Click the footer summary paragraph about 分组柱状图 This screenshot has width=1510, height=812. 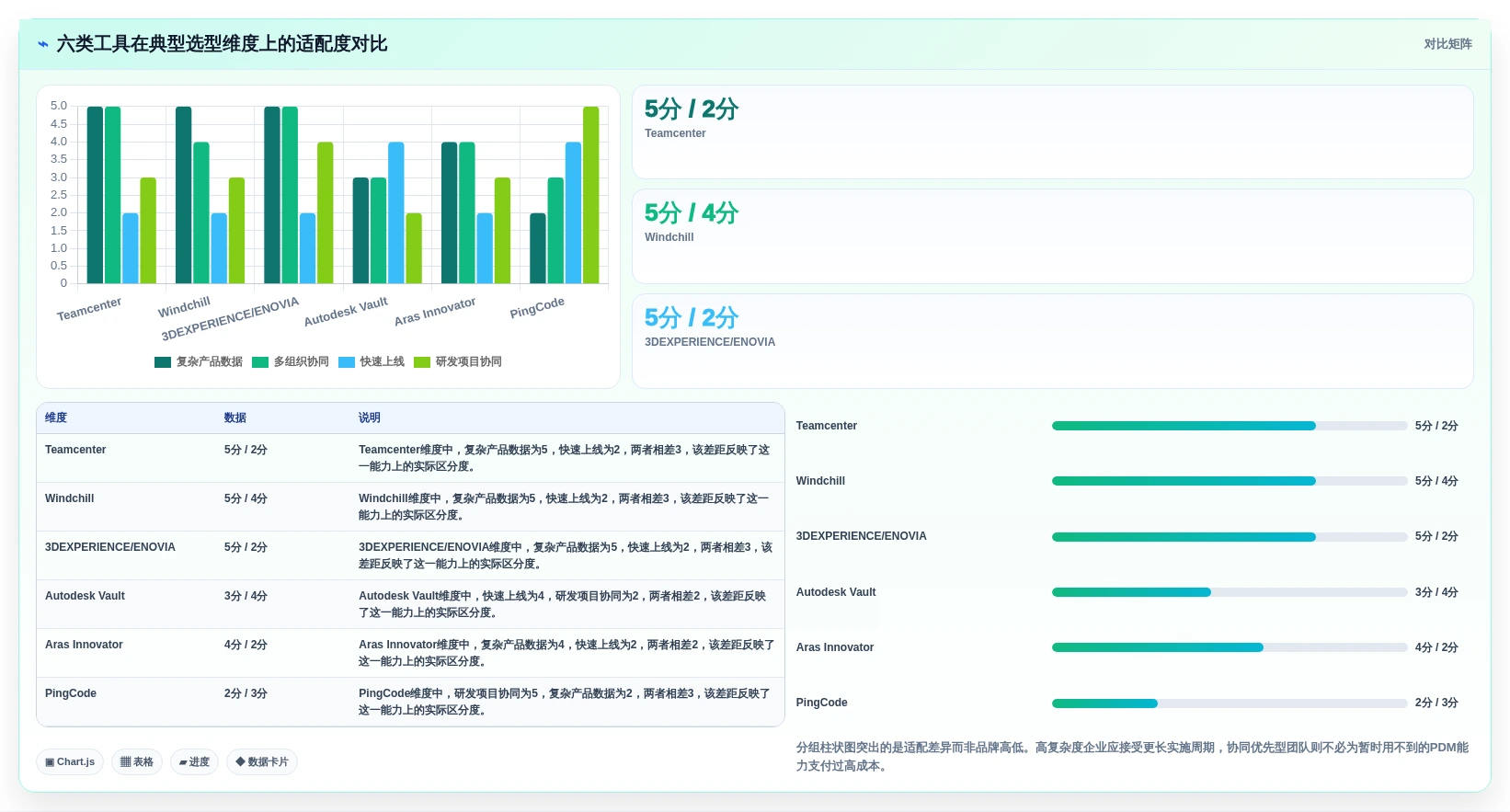tap(1132, 757)
